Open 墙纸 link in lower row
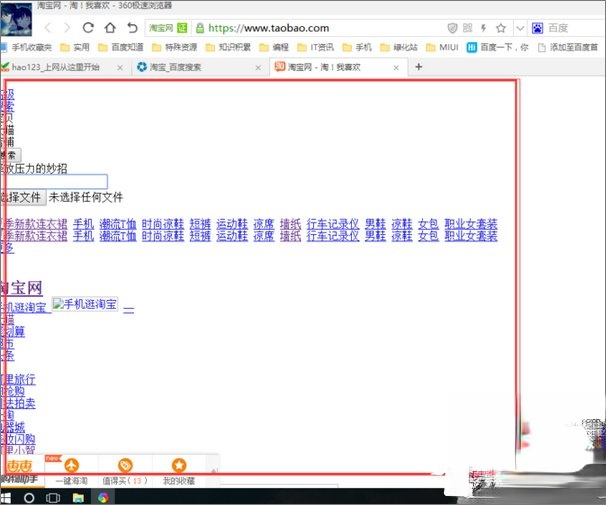The image size is (606, 505). point(290,236)
